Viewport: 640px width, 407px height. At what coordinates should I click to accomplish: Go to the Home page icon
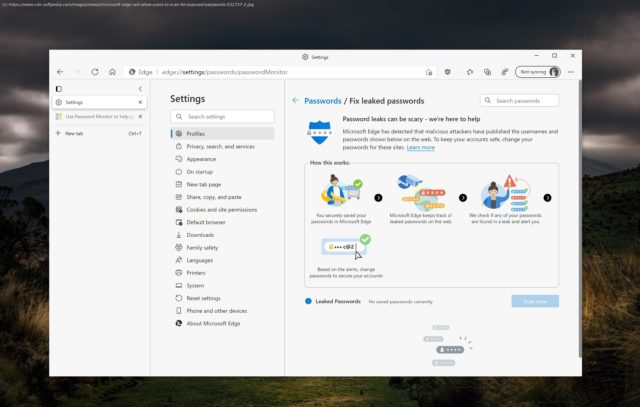(x=113, y=72)
